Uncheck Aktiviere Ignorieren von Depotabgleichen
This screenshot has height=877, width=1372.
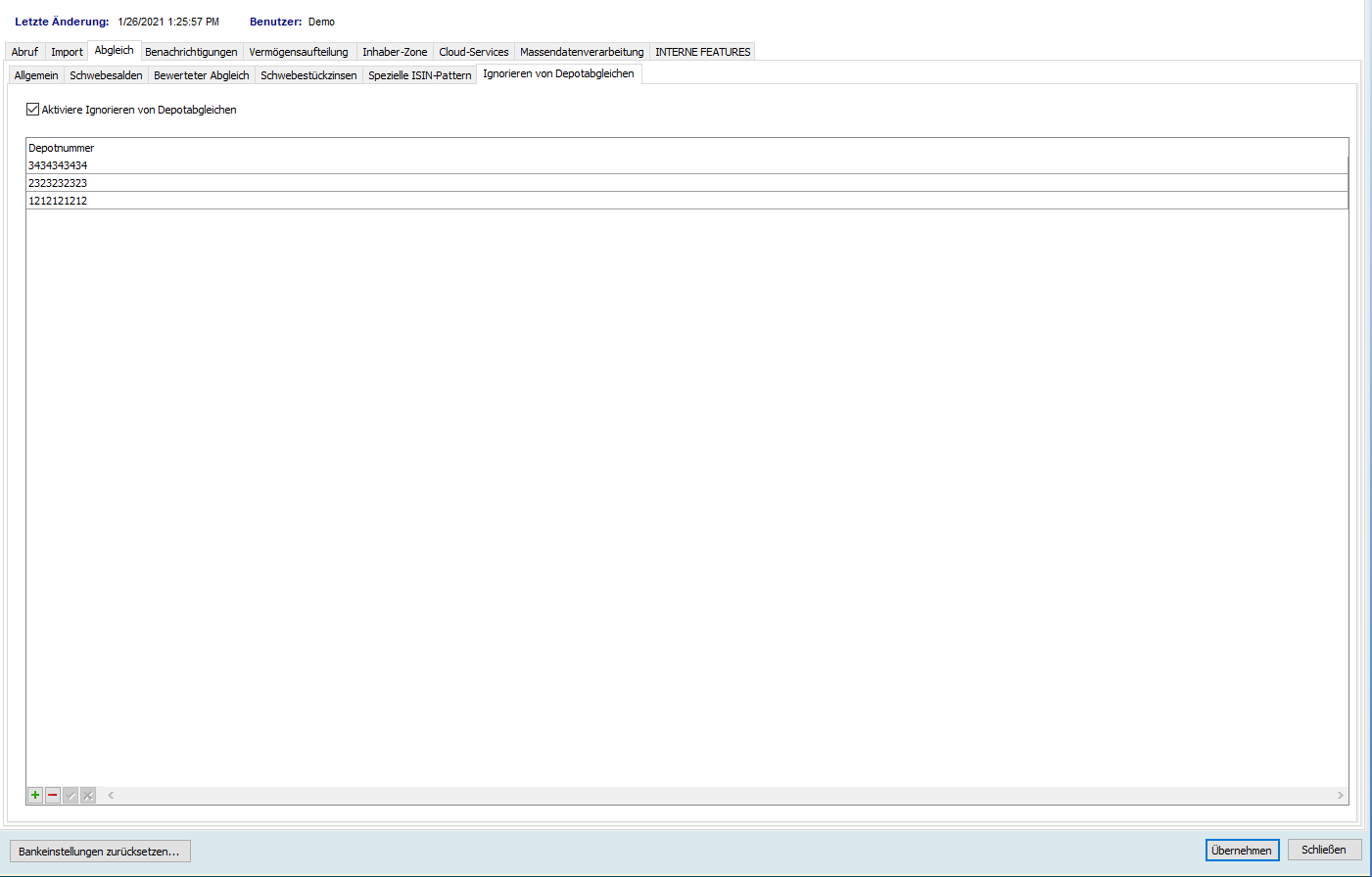[x=33, y=110]
